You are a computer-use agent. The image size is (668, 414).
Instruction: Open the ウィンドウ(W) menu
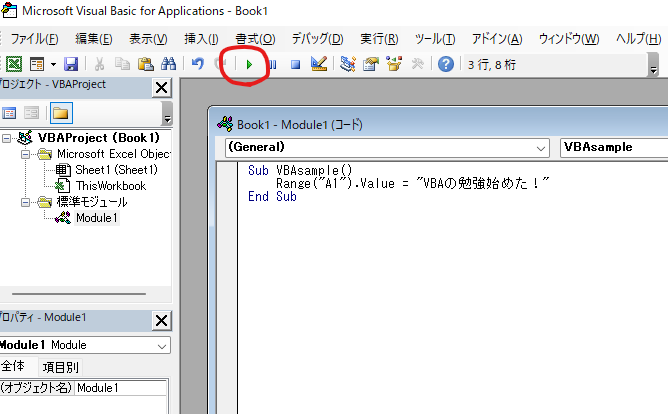tap(569, 39)
